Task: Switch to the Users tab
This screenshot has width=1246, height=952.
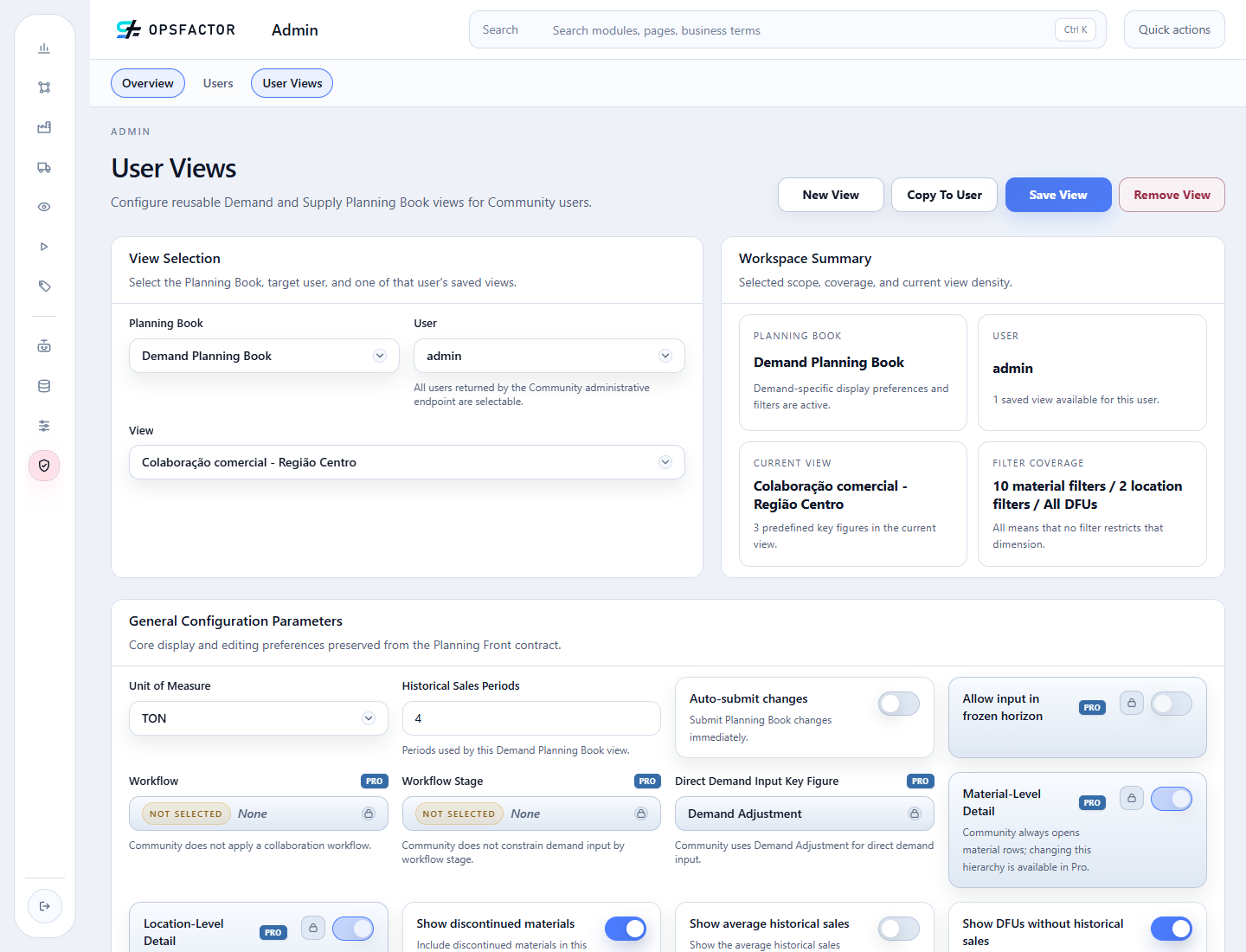Action: tap(218, 83)
